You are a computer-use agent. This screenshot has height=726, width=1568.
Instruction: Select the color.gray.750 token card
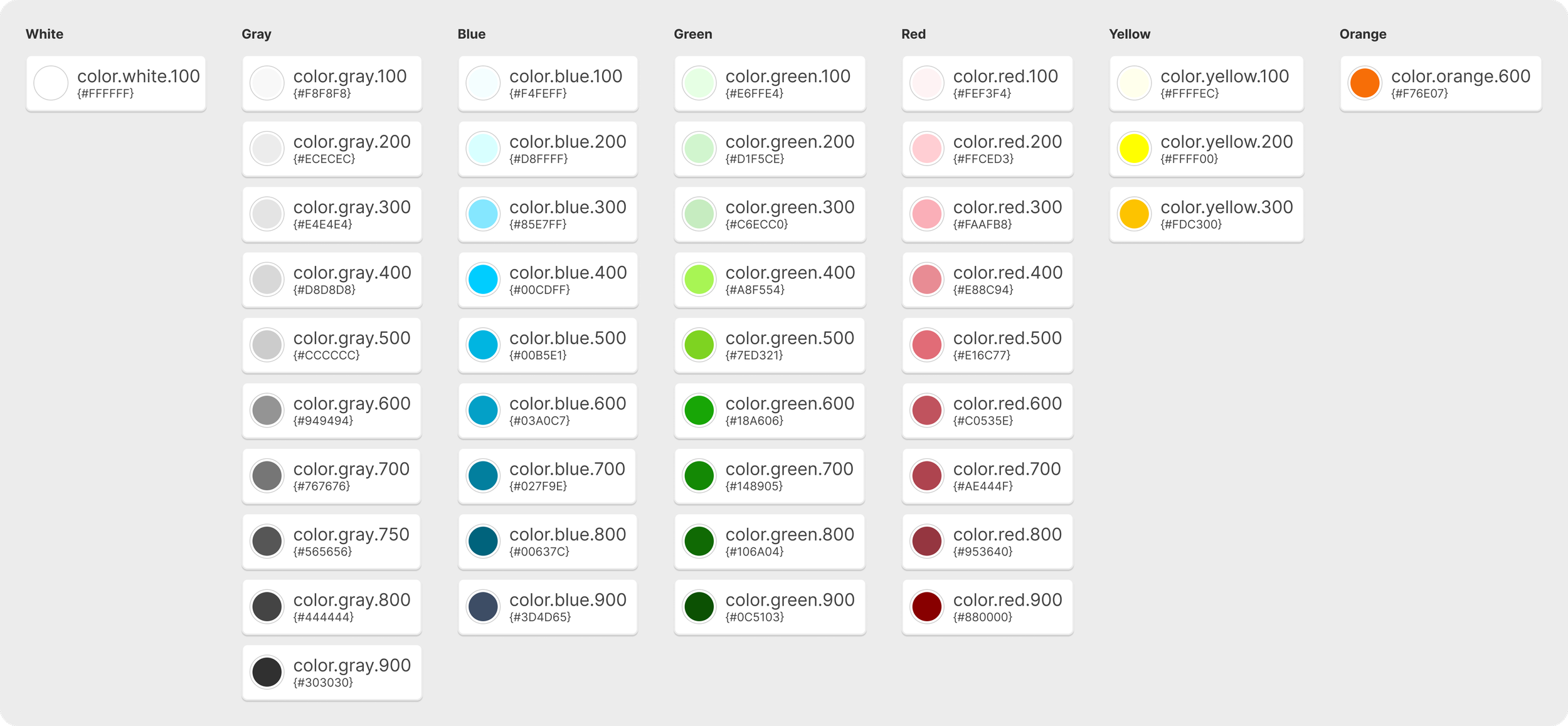(x=331, y=542)
